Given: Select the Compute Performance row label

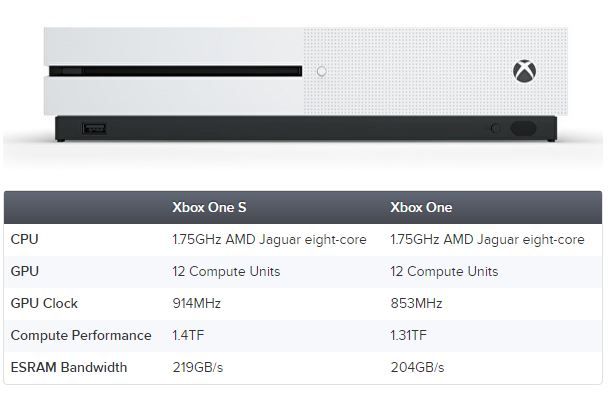Looking at the screenshot, I should (x=81, y=335).
